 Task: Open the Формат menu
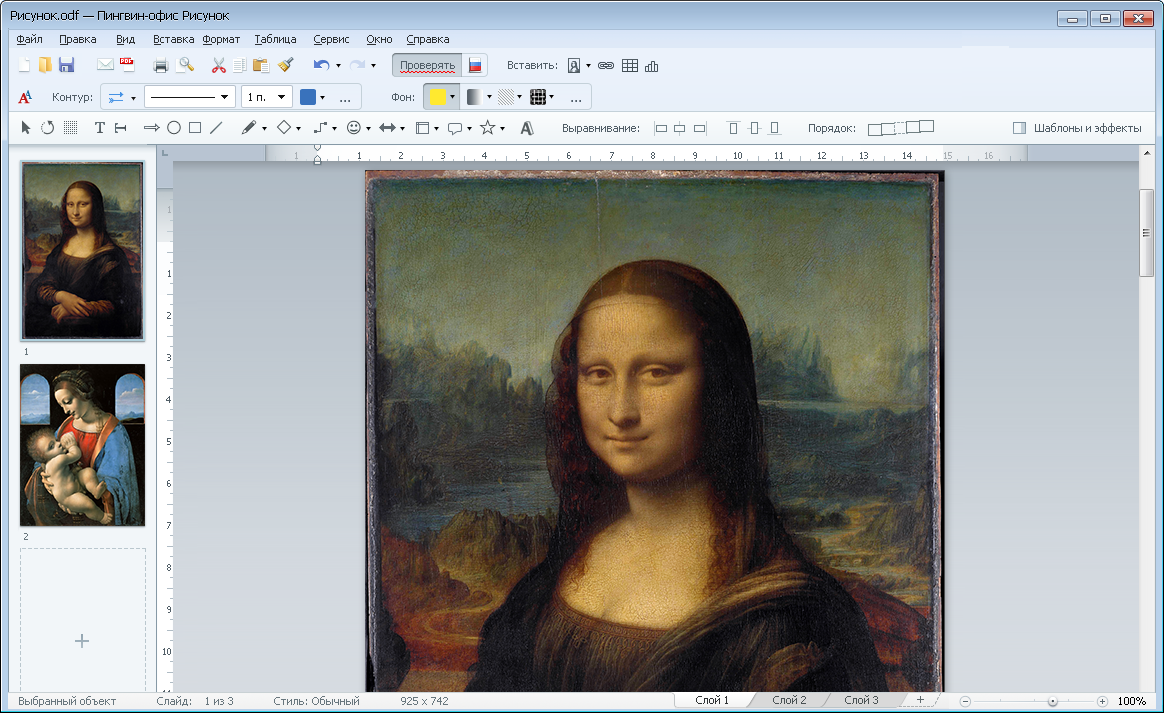tap(221, 39)
